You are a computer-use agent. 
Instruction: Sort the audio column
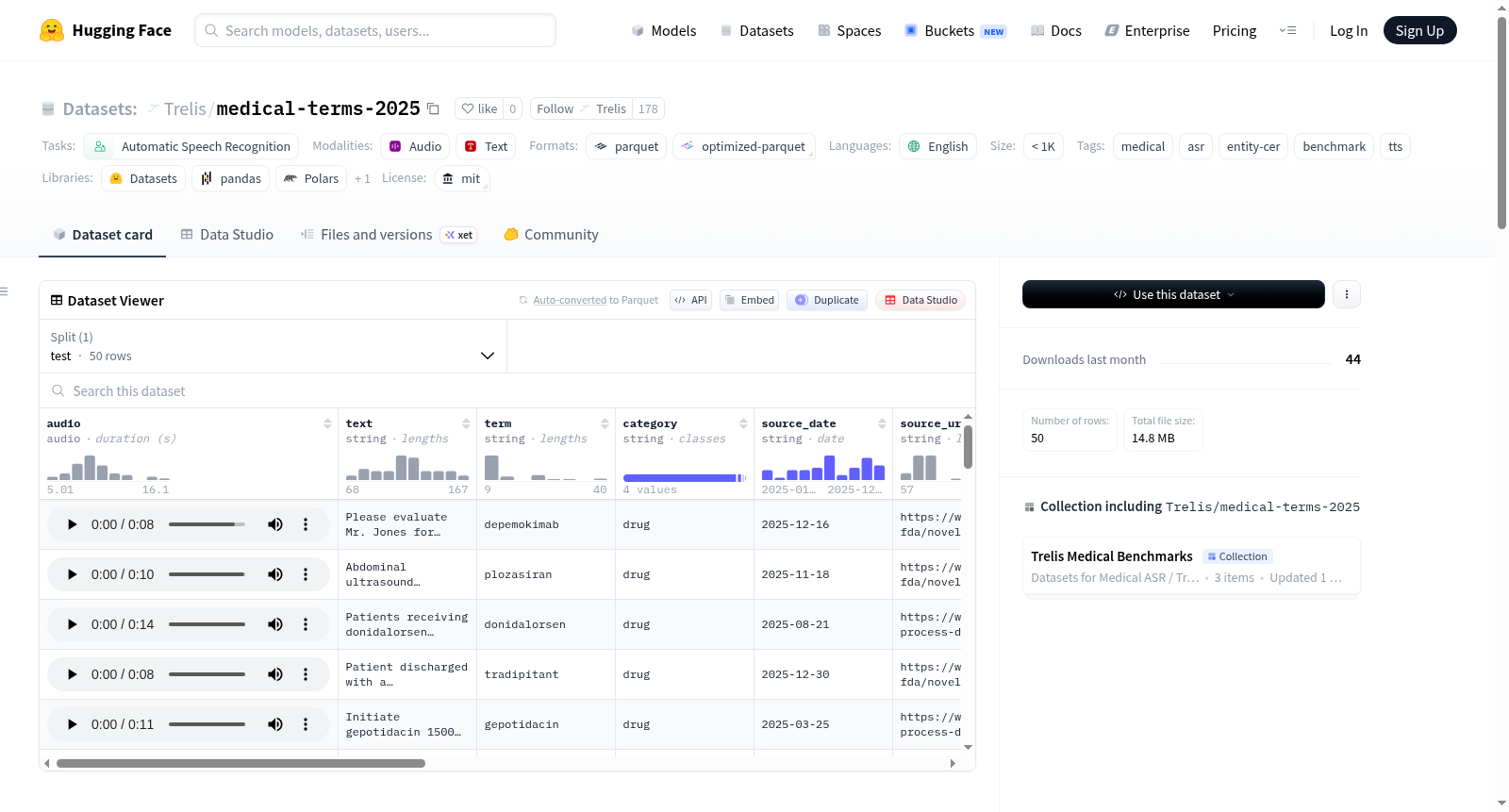[327, 423]
